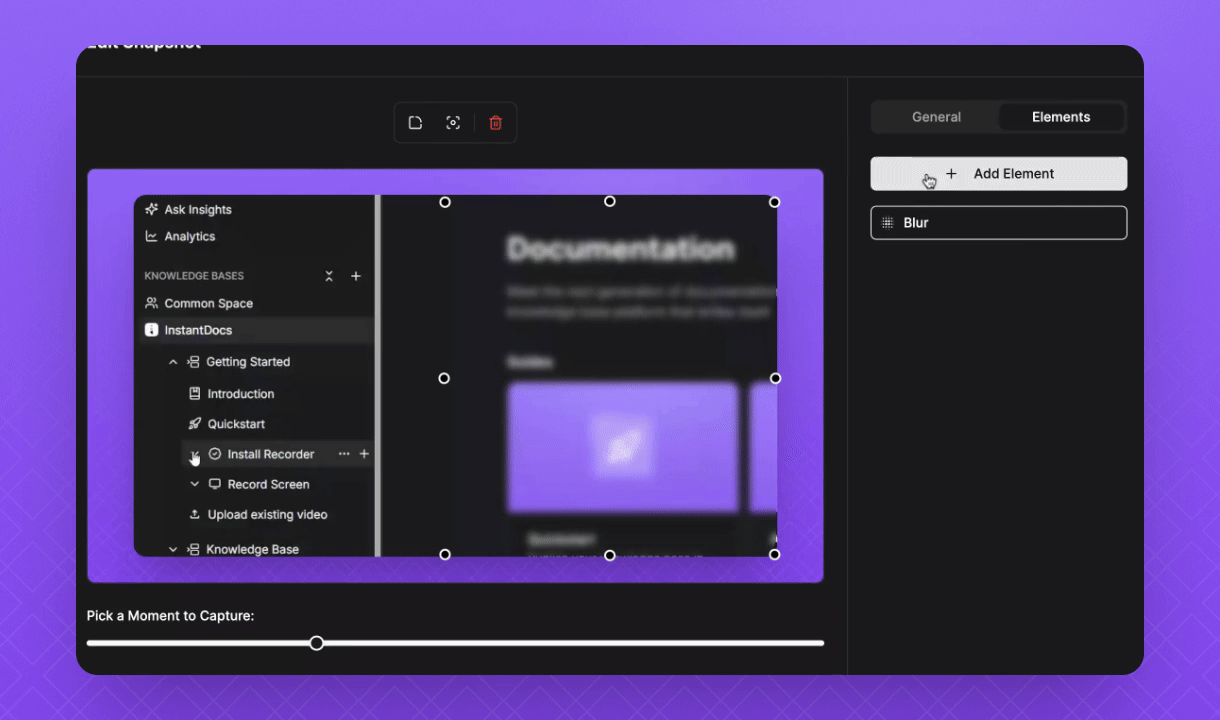
Task: Add a subpage under Install Recorder
Action: coord(364,454)
